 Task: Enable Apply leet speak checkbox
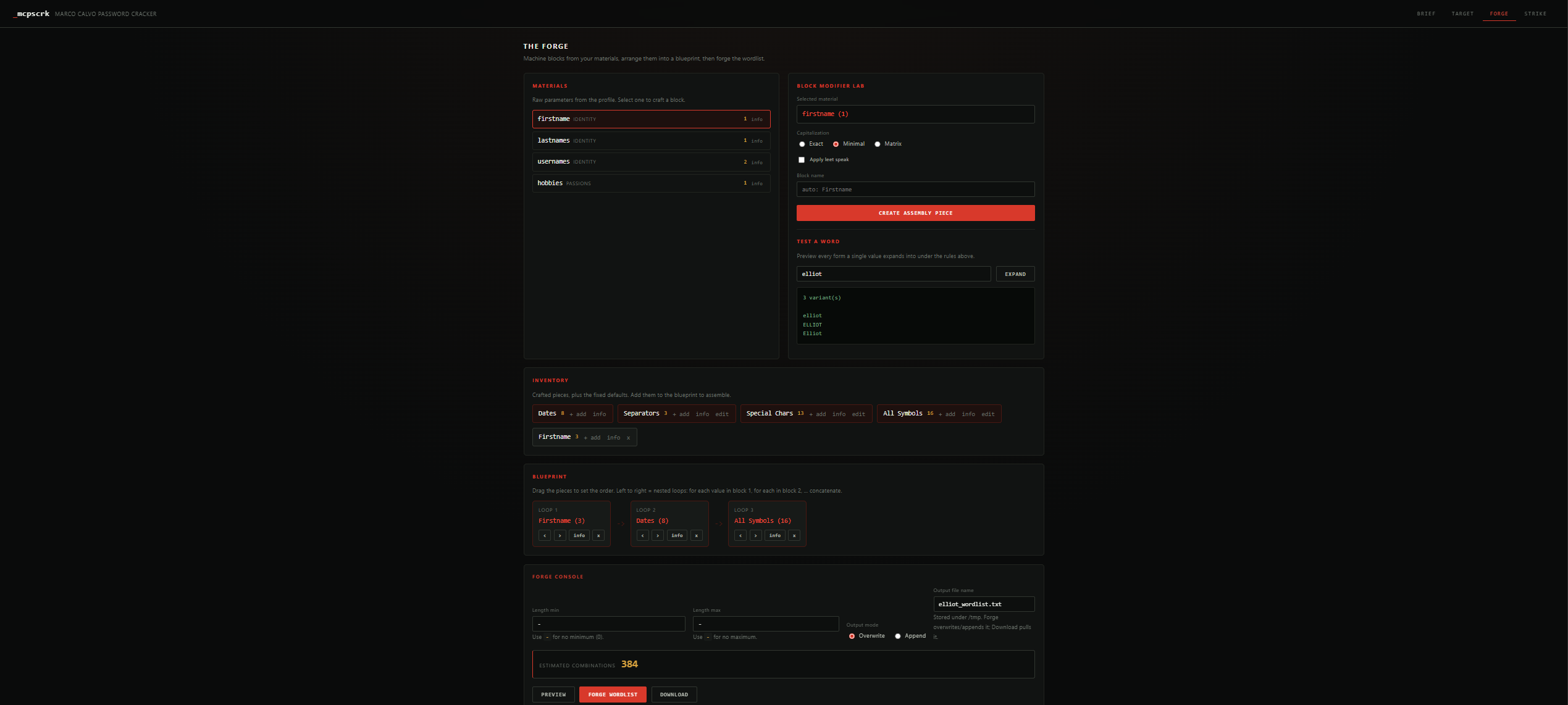(802, 160)
